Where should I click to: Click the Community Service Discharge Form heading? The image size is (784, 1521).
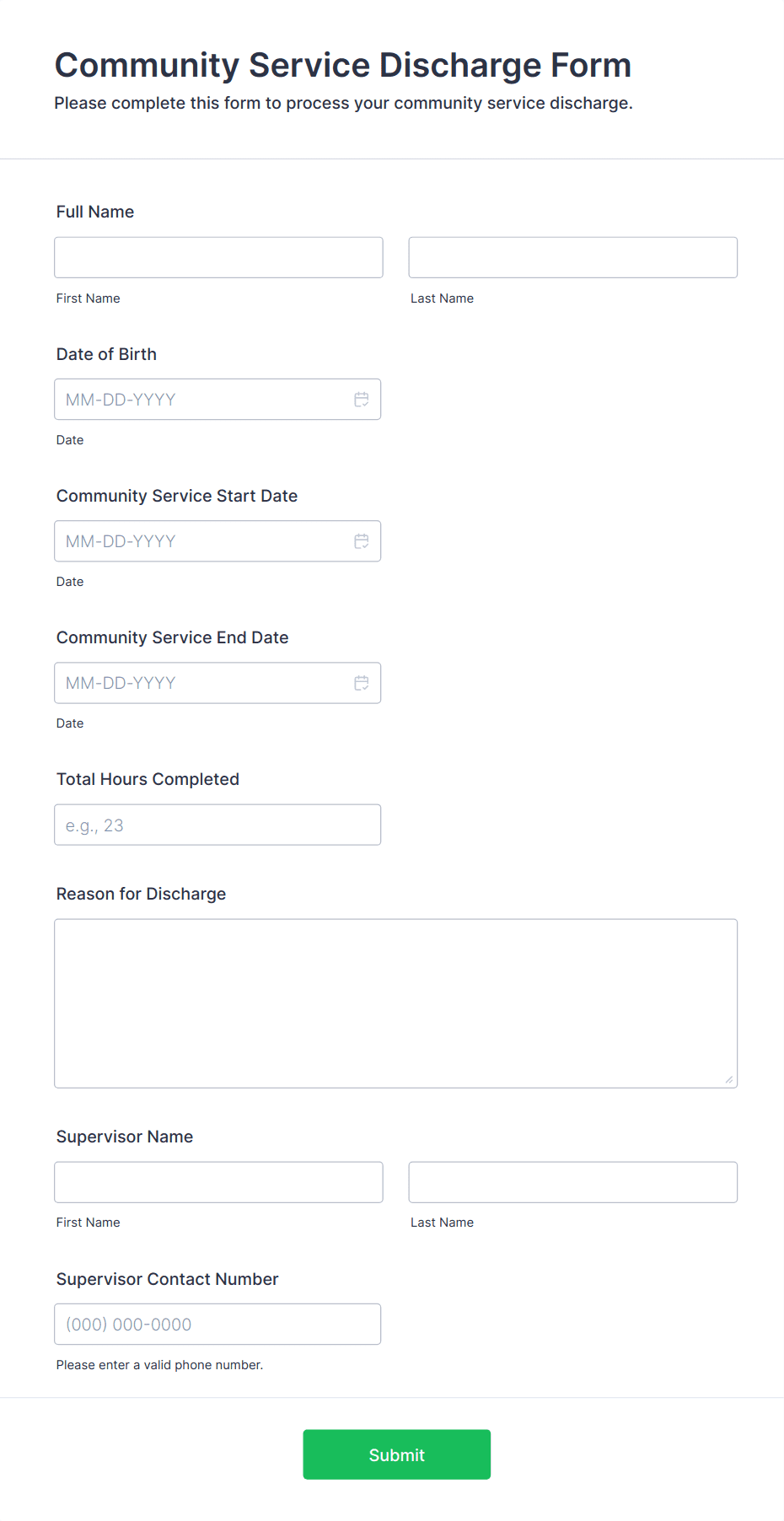pyautogui.click(x=343, y=65)
